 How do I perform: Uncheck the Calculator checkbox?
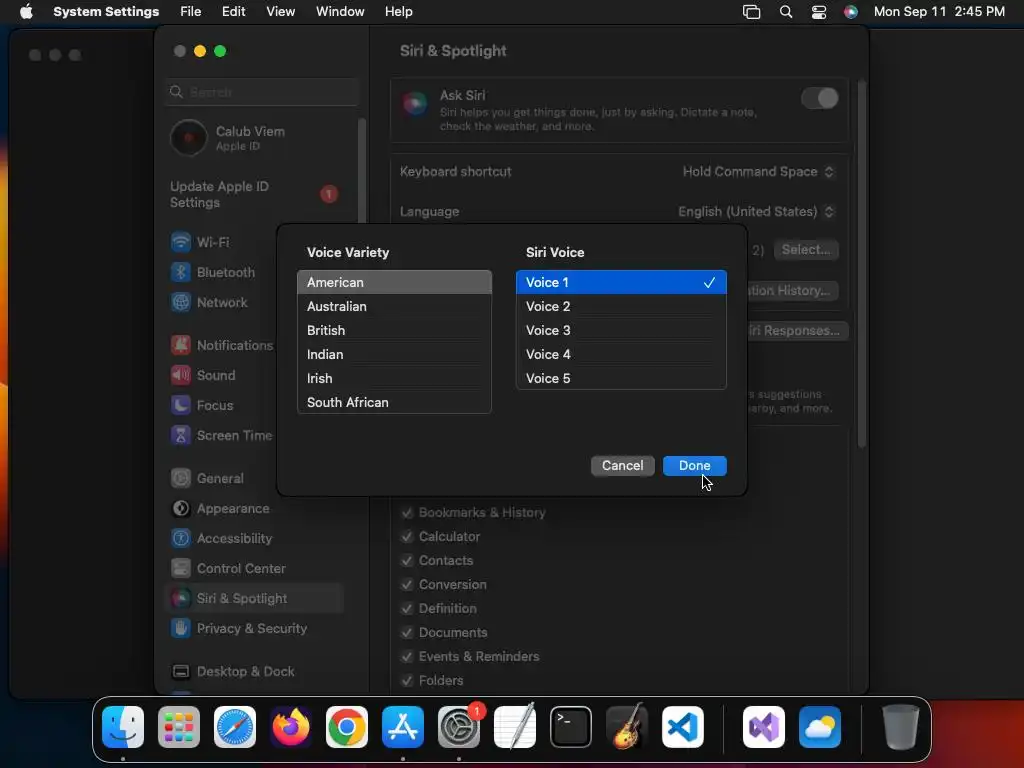[407, 537]
